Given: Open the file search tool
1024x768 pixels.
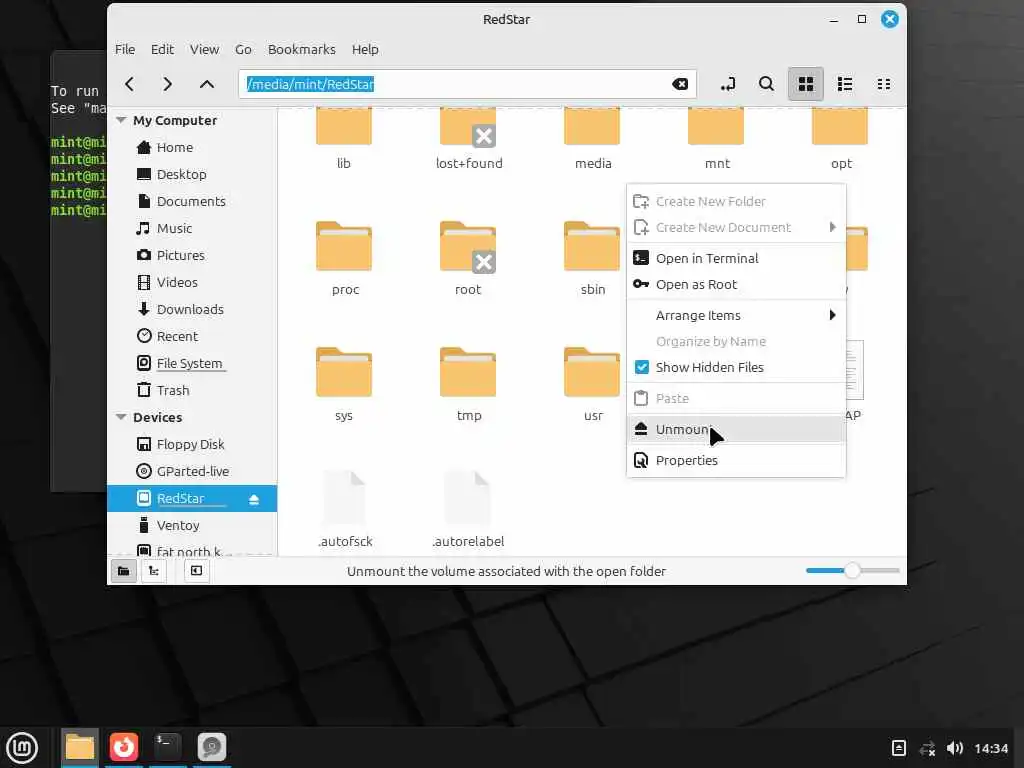Looking at the screenshot, I should point(766,84).
